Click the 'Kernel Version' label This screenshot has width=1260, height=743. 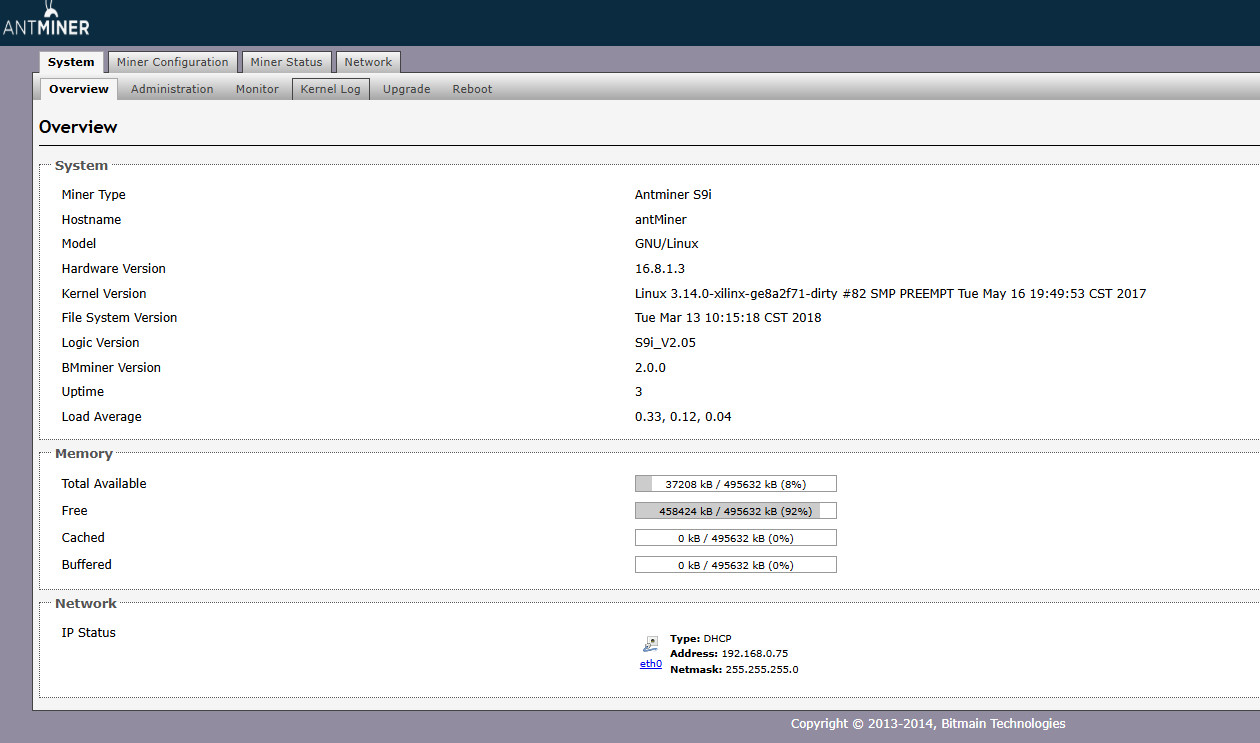tap(104, 294)
